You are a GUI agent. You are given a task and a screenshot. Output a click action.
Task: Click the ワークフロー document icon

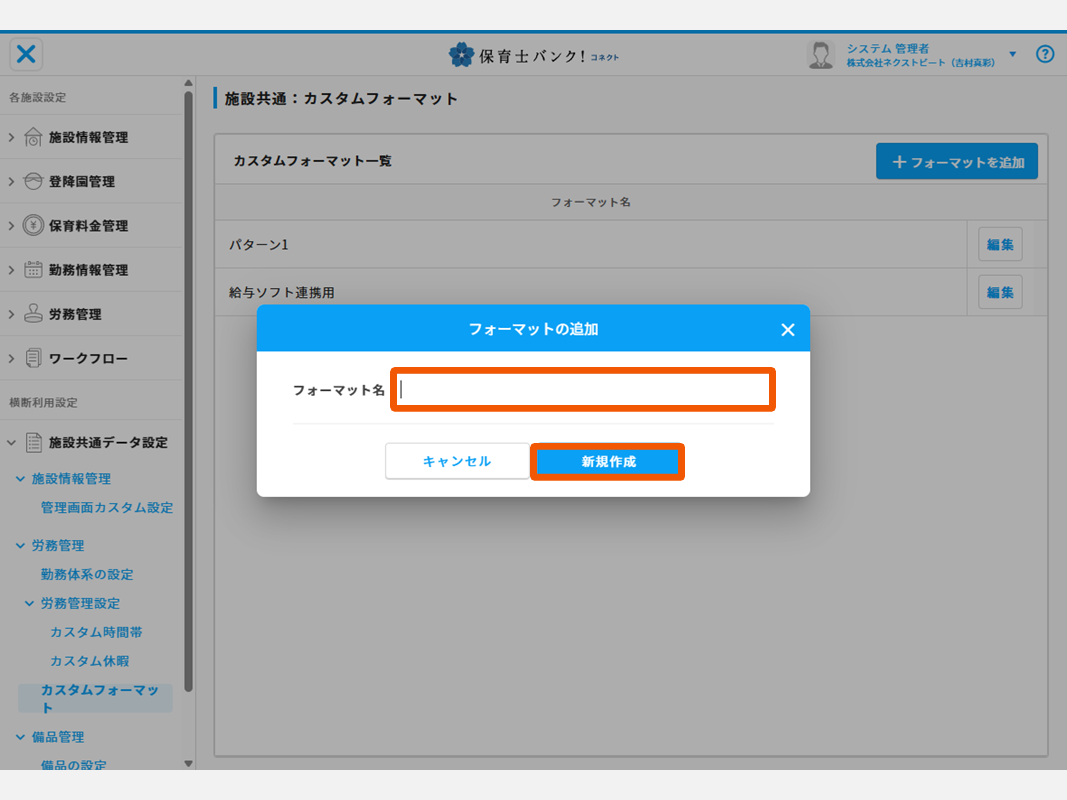33,358
